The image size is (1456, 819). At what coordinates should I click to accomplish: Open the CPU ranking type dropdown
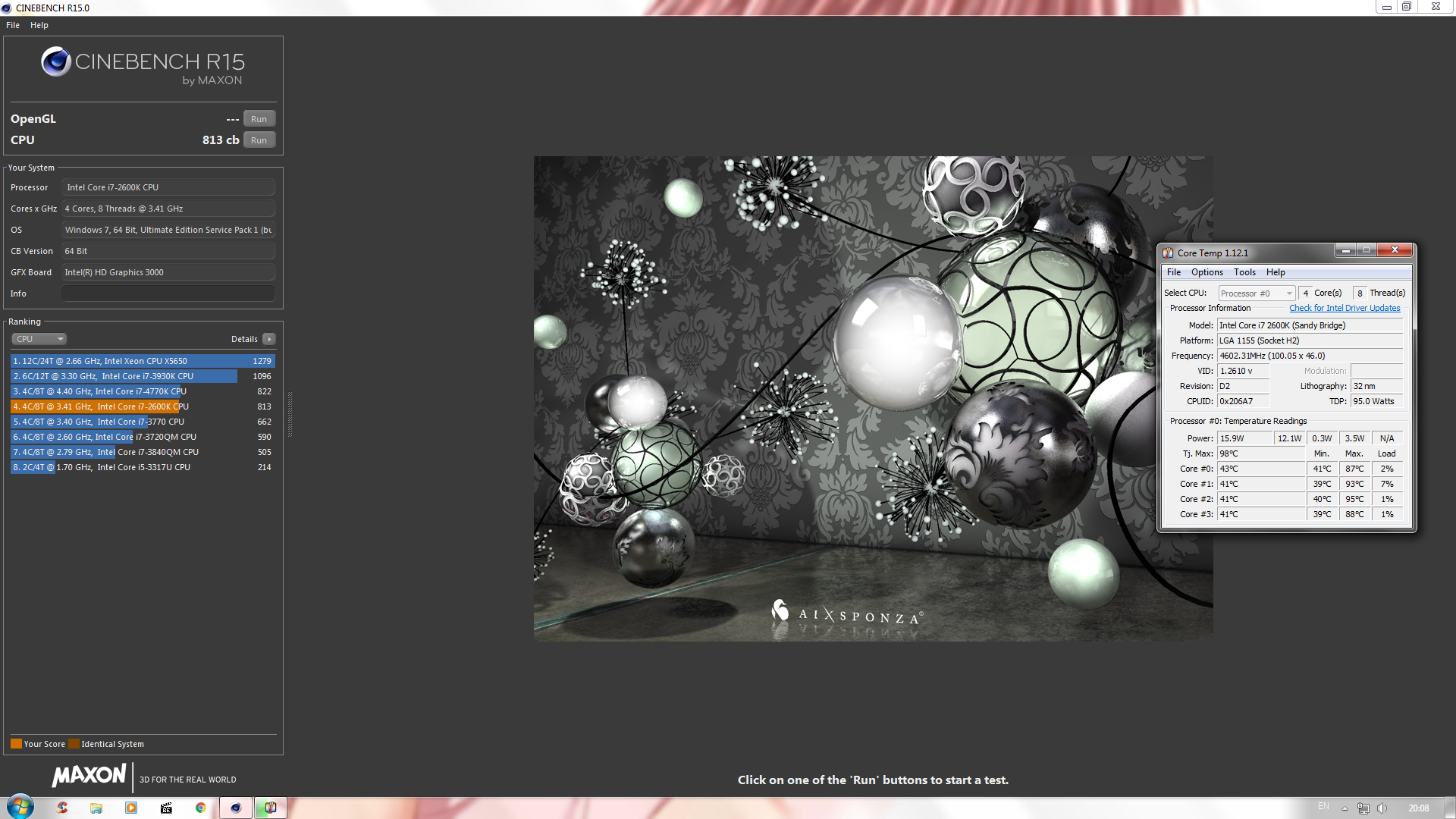(39, 339)
